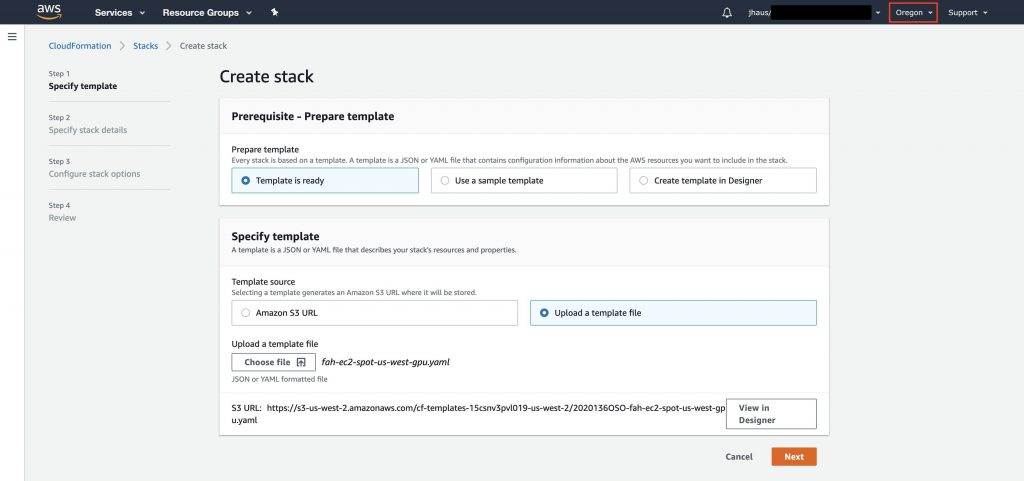Select the Template is ready option

click(x=325, y=181)
